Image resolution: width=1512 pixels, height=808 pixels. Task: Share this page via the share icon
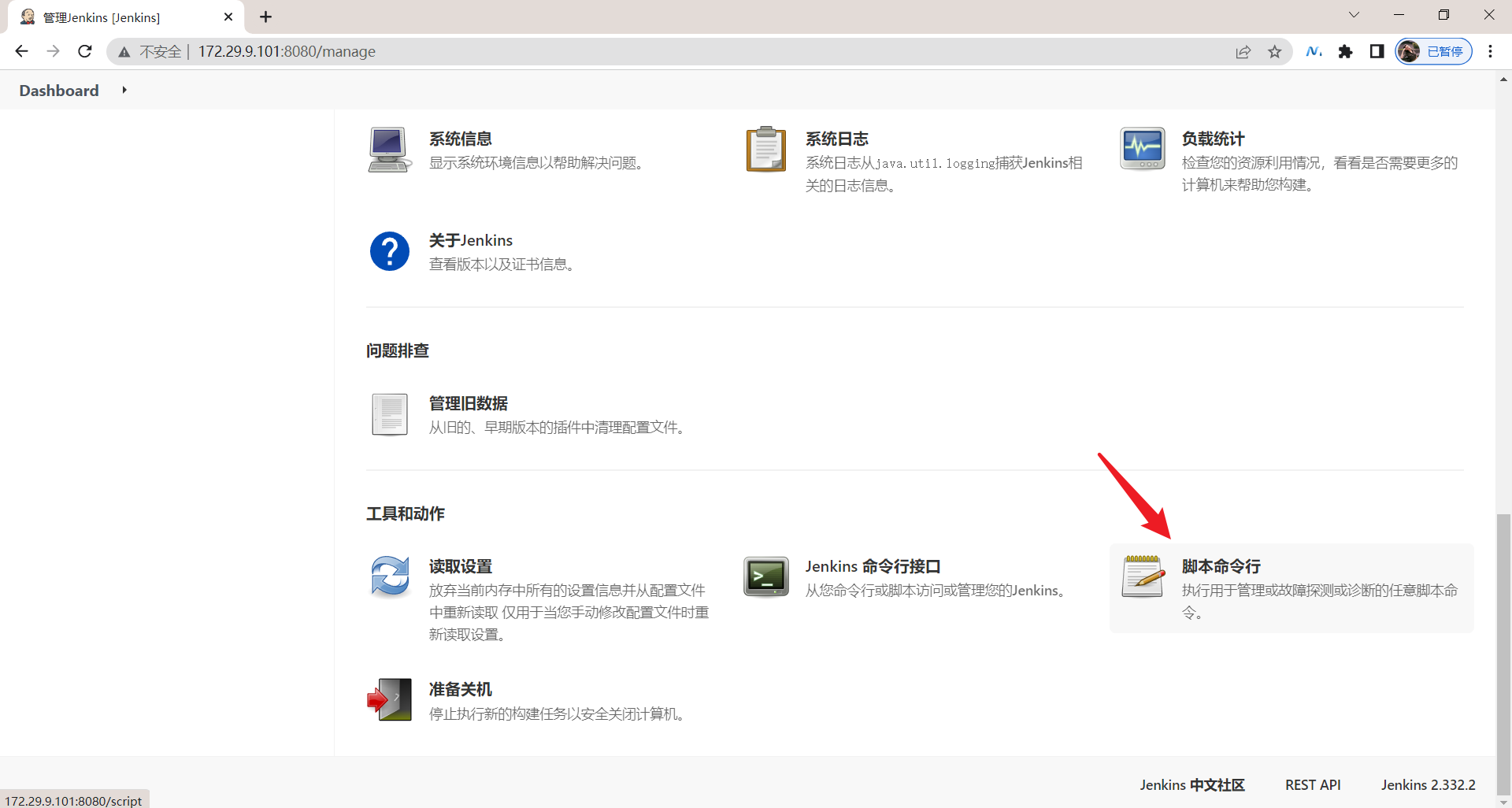click(1243, 52)
